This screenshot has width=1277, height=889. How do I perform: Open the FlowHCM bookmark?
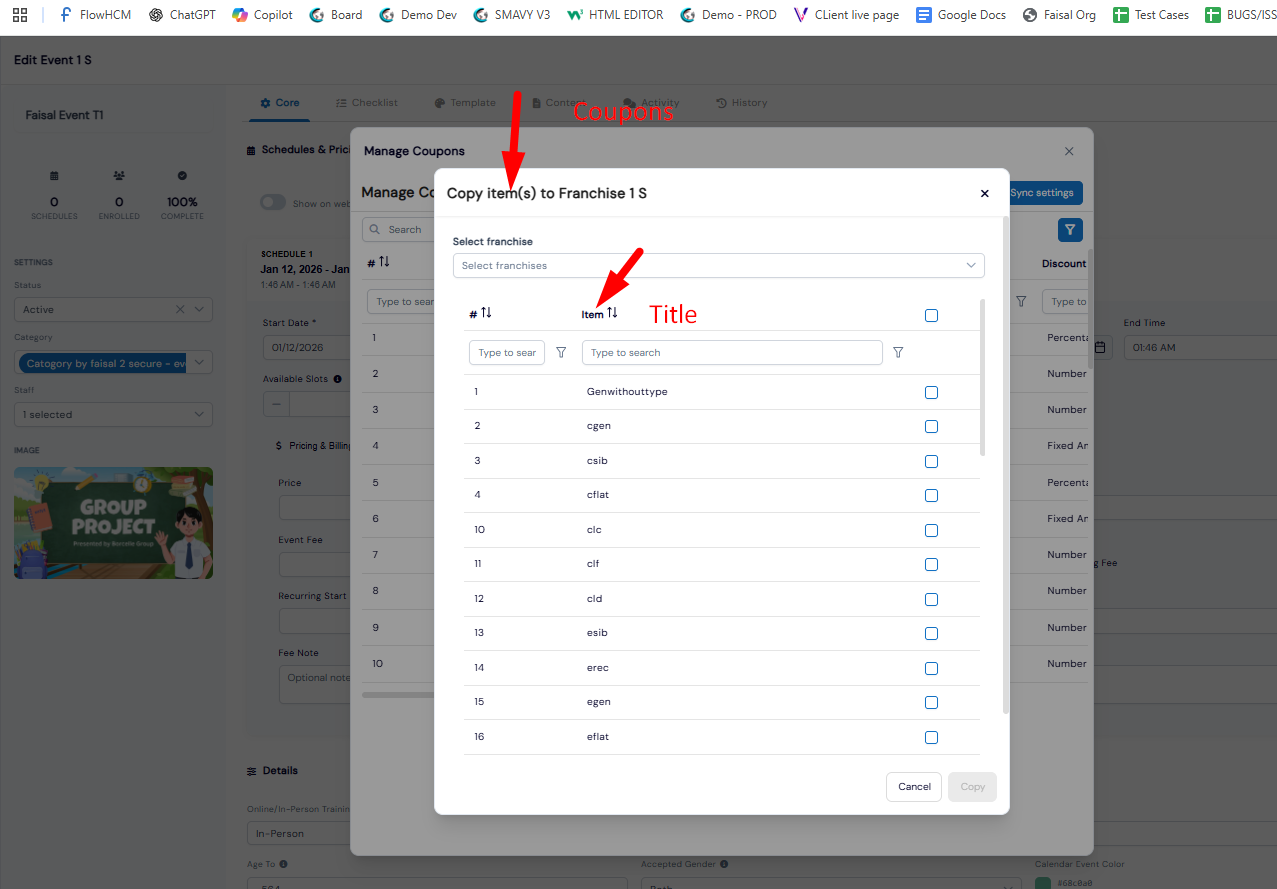coord(95,15)
